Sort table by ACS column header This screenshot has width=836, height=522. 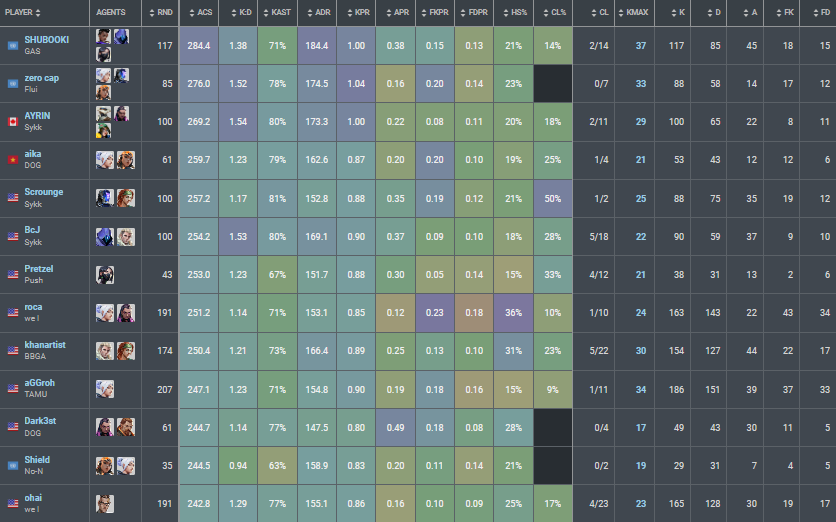(x=199, y=12)
